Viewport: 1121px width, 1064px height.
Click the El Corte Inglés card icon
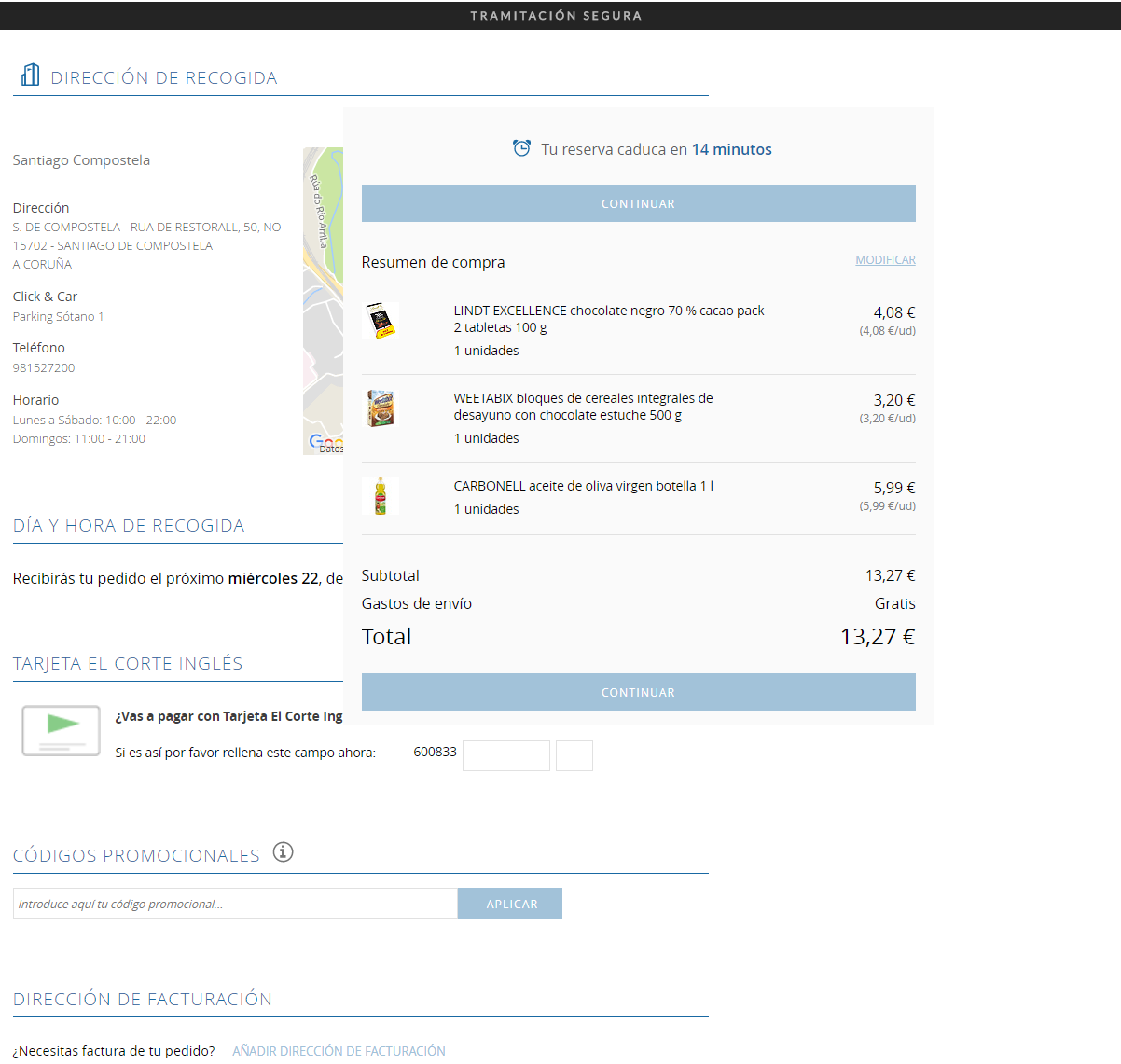pyautogui.click(x=61, y=730)
